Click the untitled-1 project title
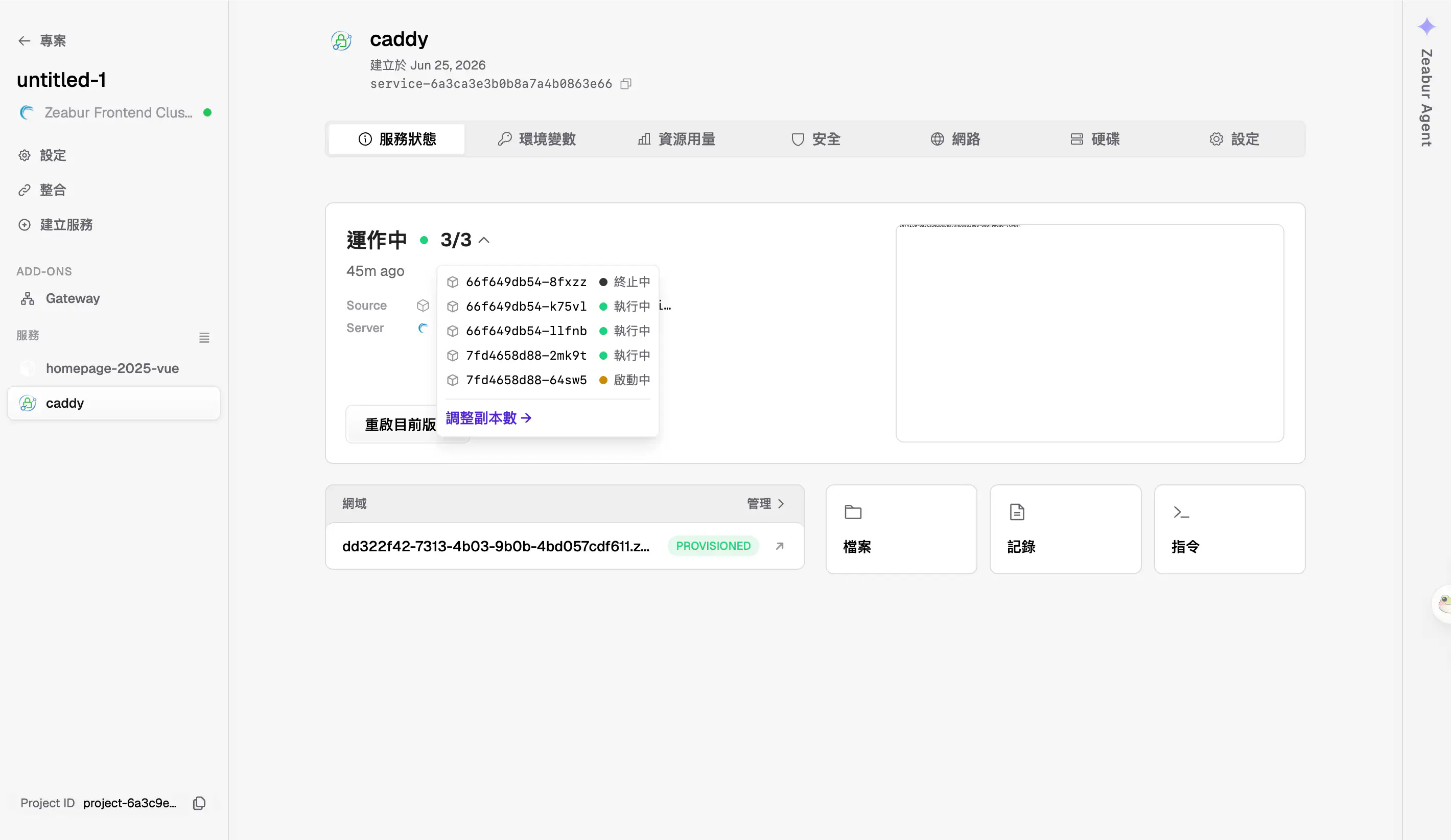 pyautogui.click(x=61, y=79)
